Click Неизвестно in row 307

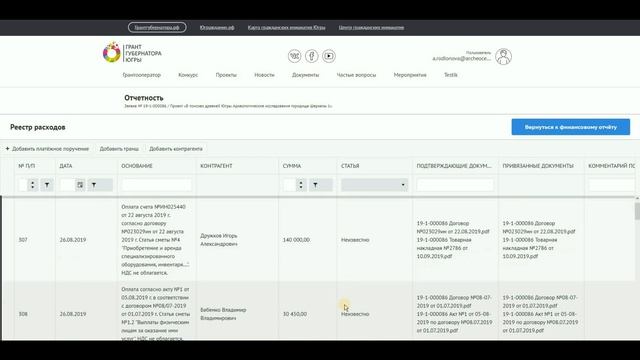point(355,240)
